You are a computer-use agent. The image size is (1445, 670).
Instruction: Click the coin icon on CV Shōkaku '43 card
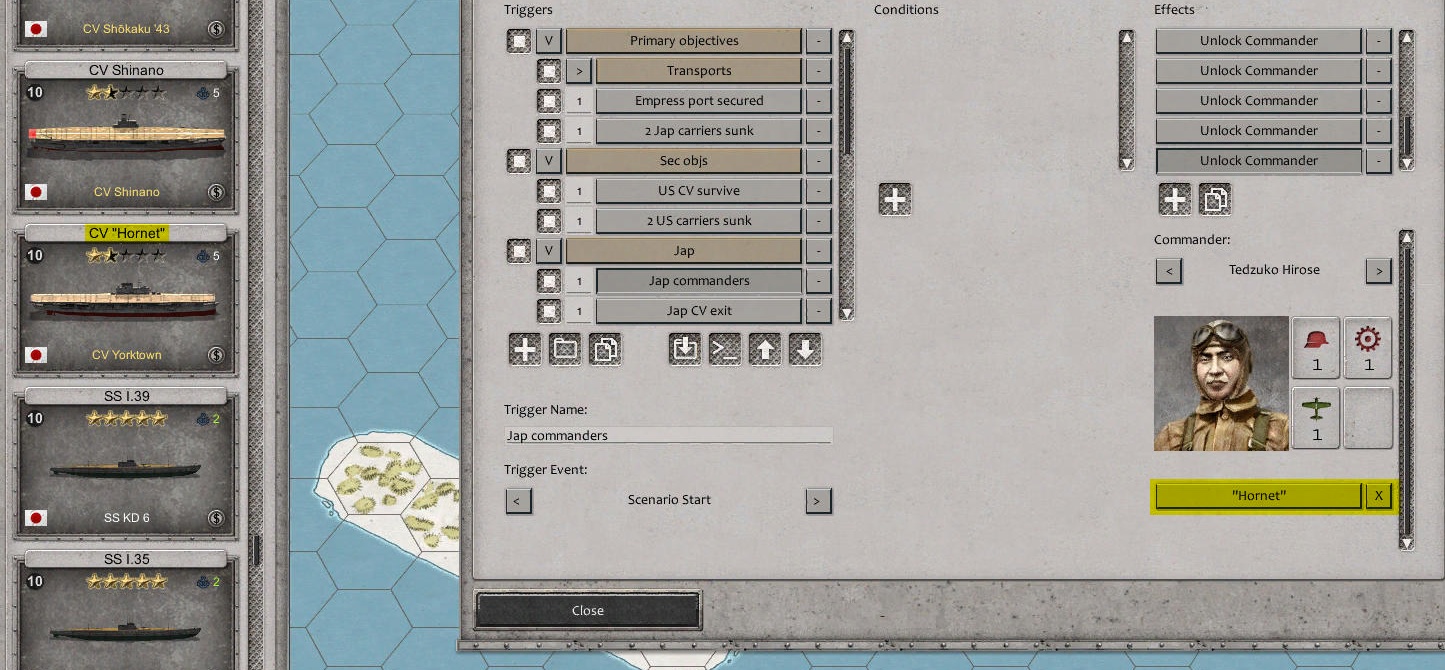point(216,29)
